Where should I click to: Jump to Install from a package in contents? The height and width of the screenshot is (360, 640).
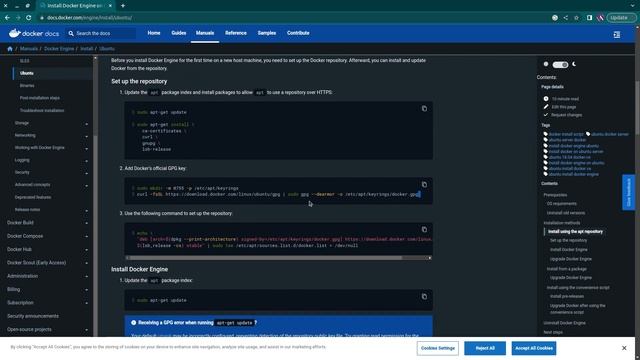[x=567, y=269]
